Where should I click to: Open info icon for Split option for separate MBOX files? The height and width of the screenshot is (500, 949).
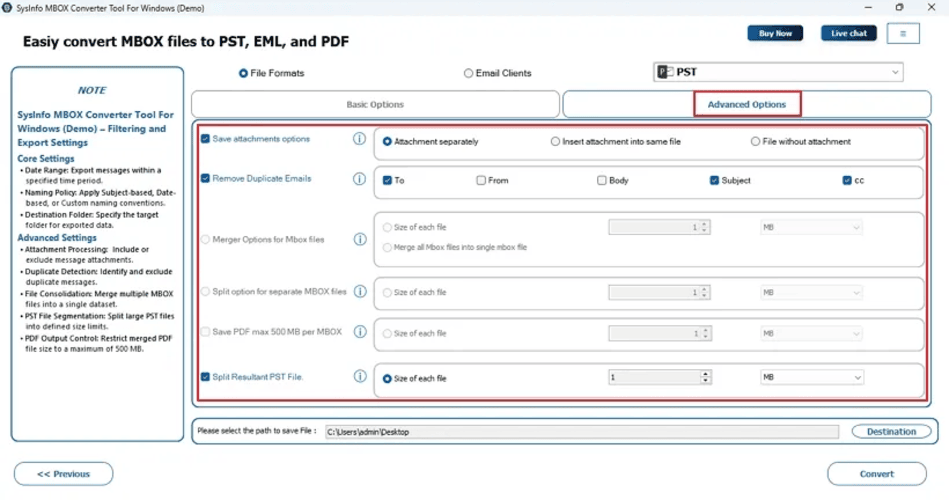pyautogui.click(x=360, y=291)
